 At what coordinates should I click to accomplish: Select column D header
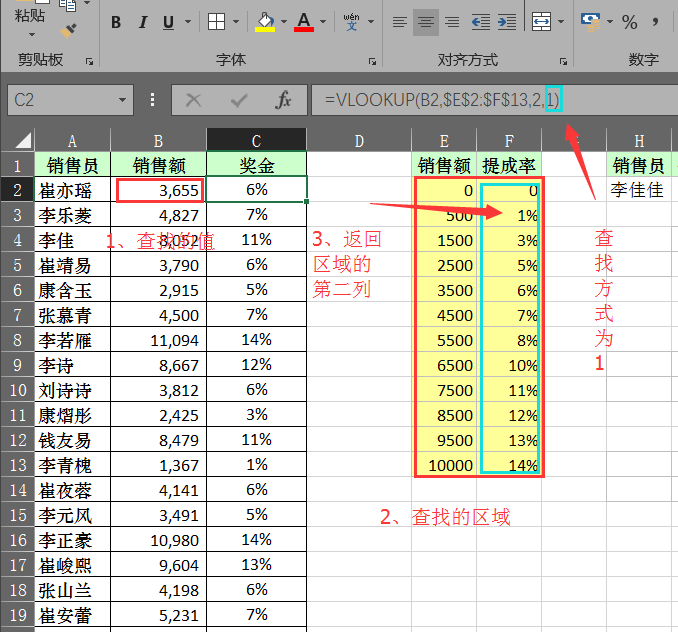coord(359,140)
